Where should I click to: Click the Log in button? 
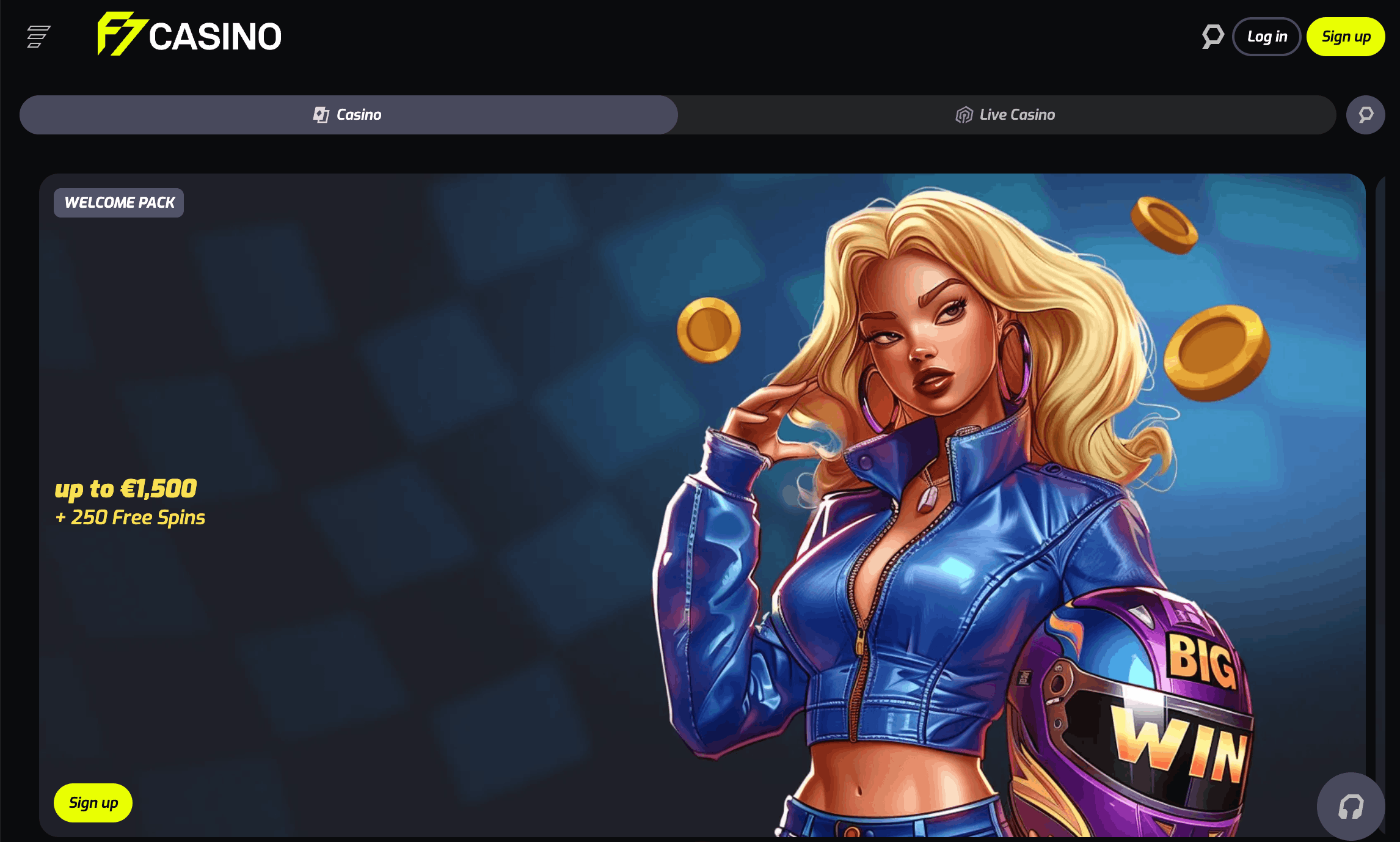(1266, 37)
